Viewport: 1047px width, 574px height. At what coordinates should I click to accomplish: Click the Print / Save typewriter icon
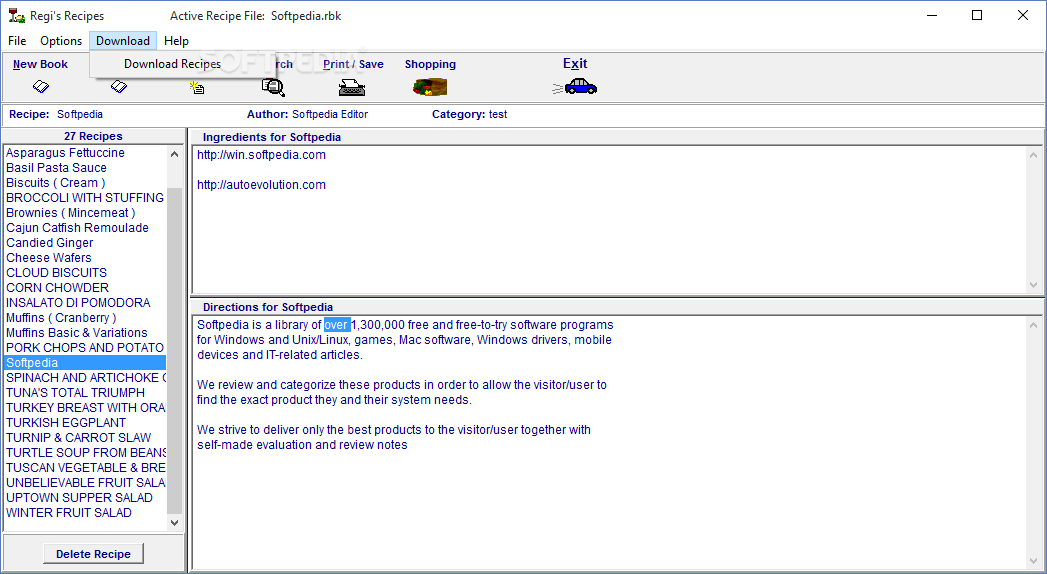[x=352, y=87]
